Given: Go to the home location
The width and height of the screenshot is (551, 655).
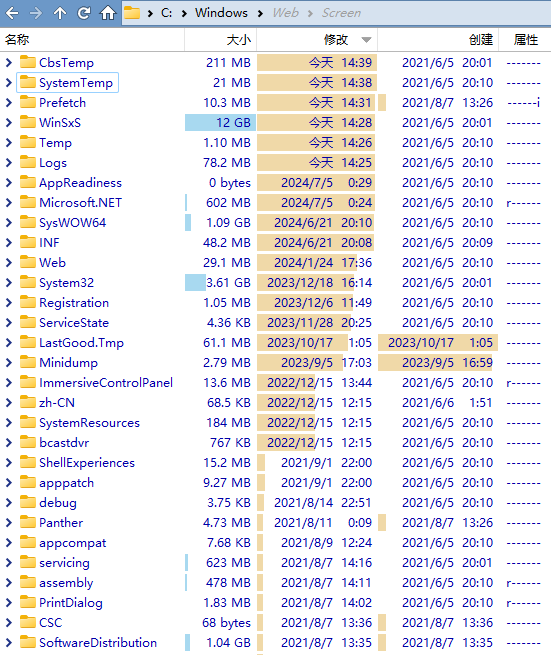Looking at the screenshot, I should point(108,13).
